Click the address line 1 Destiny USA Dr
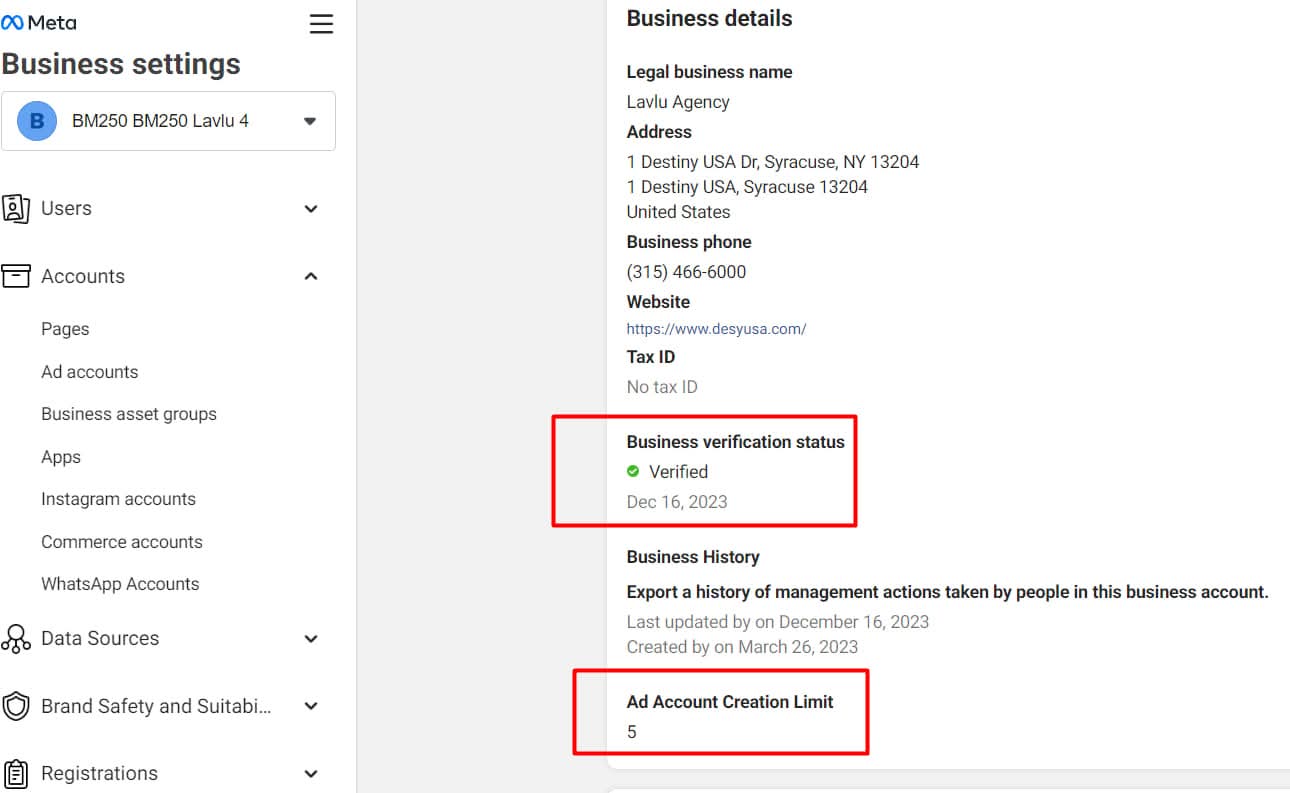The image size is (1290, 793). pyautogui.click(x=773, y=162)
